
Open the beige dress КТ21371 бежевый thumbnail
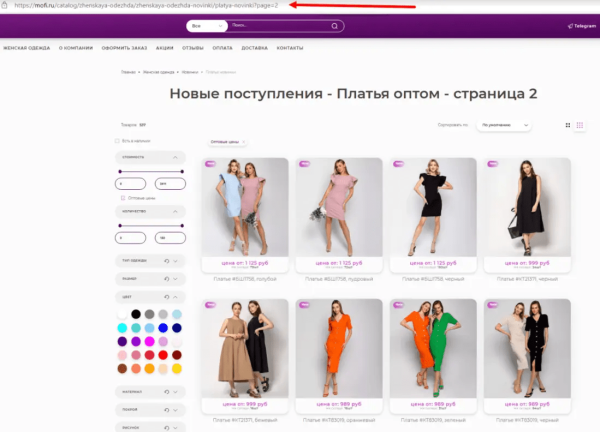pos(245,348)
